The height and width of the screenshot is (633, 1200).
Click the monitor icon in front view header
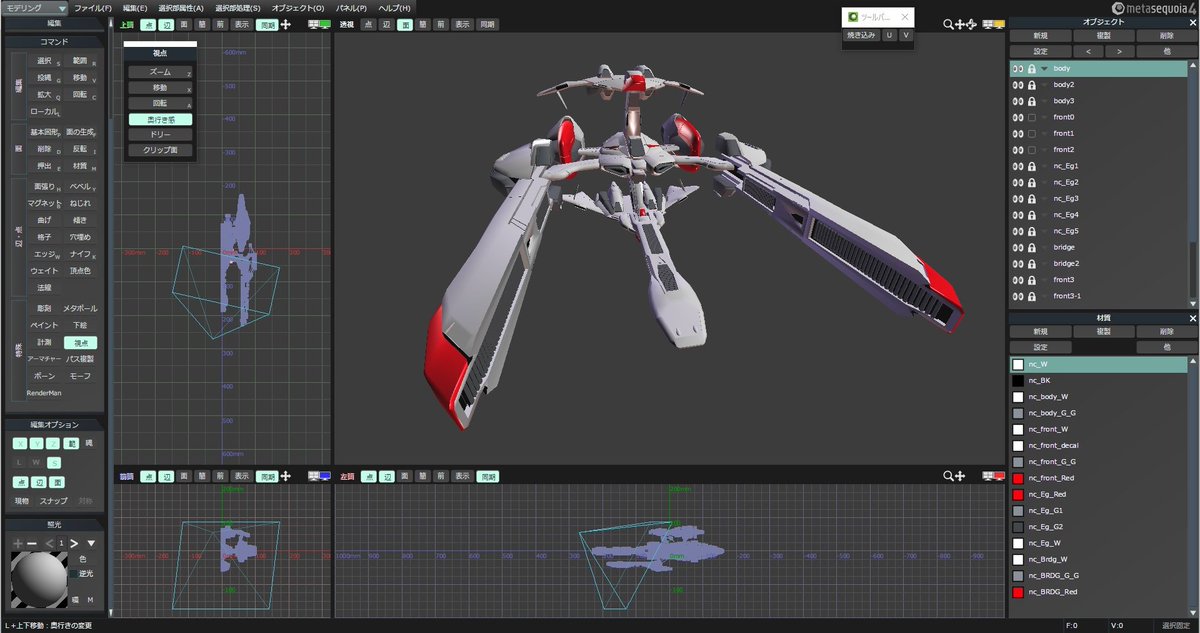(319, 476)
